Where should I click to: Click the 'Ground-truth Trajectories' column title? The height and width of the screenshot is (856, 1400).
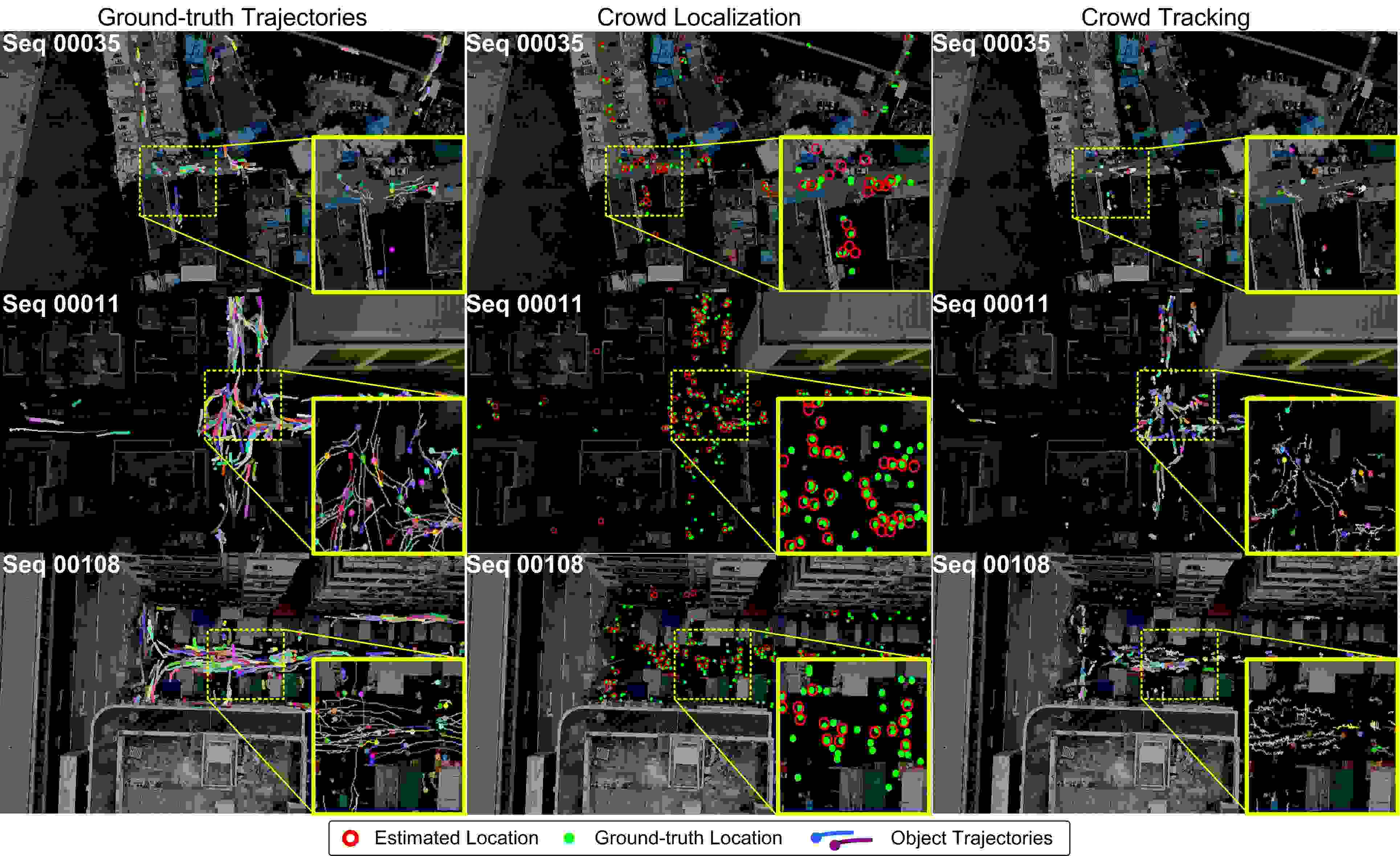point(232,17)
